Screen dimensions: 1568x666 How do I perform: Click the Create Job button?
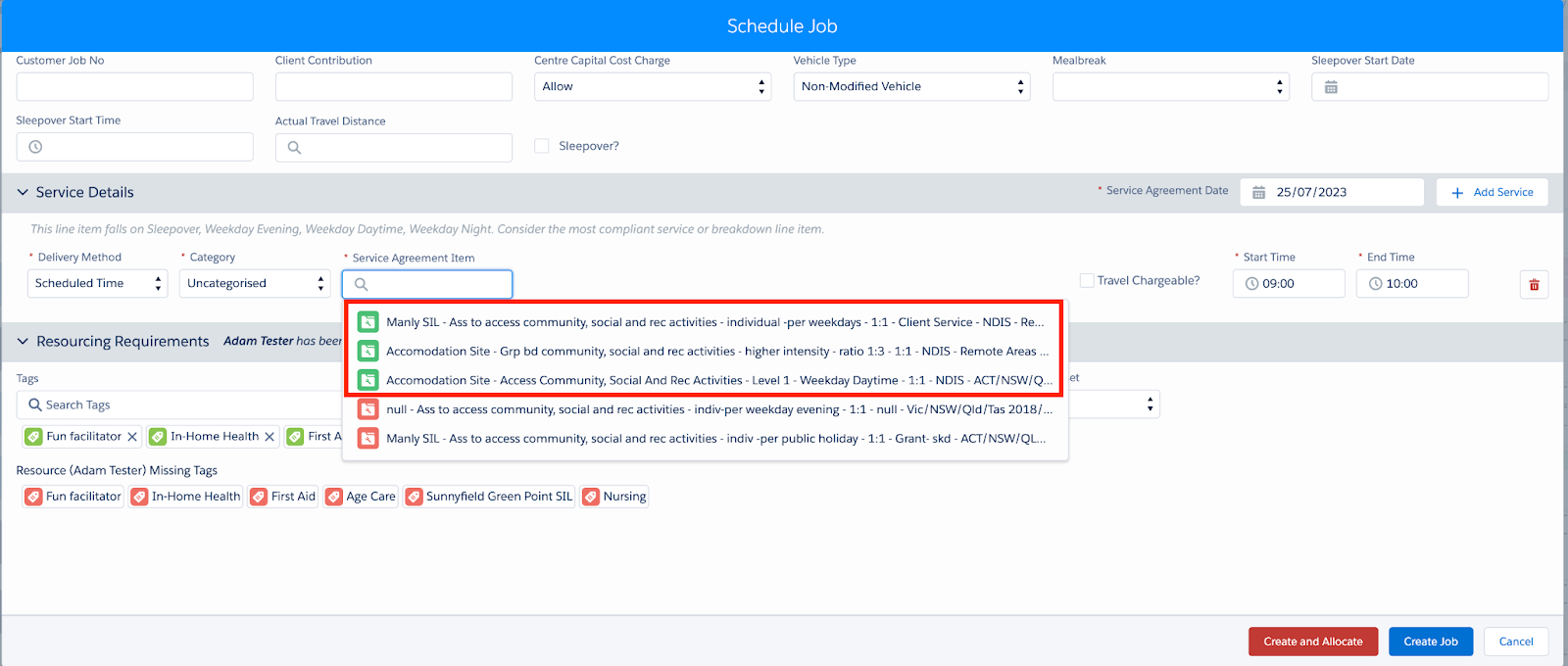(x=1431, y=642)
